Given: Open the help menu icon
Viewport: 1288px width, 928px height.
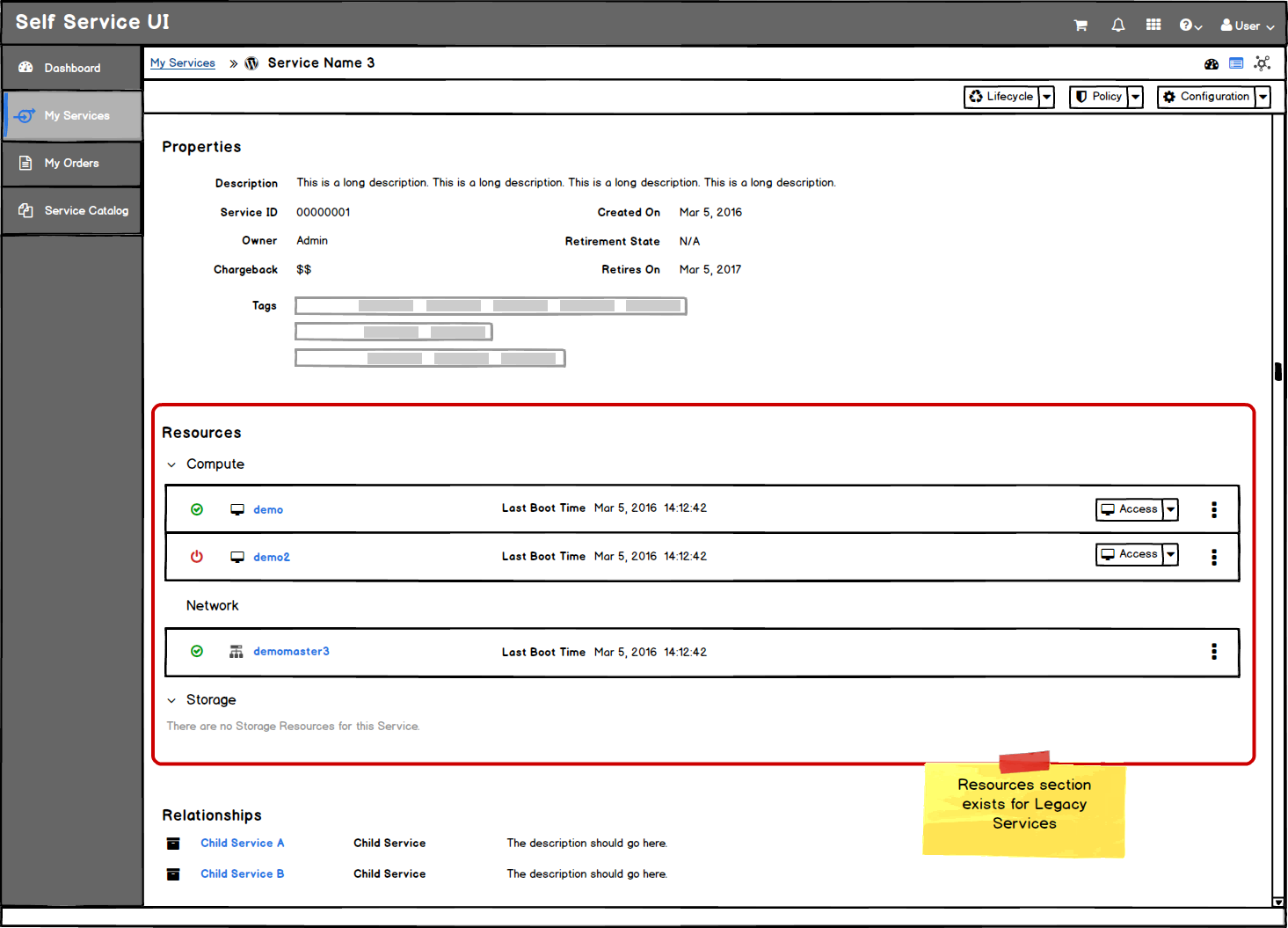Looking at the screenshot, I should pos(1190,26).
